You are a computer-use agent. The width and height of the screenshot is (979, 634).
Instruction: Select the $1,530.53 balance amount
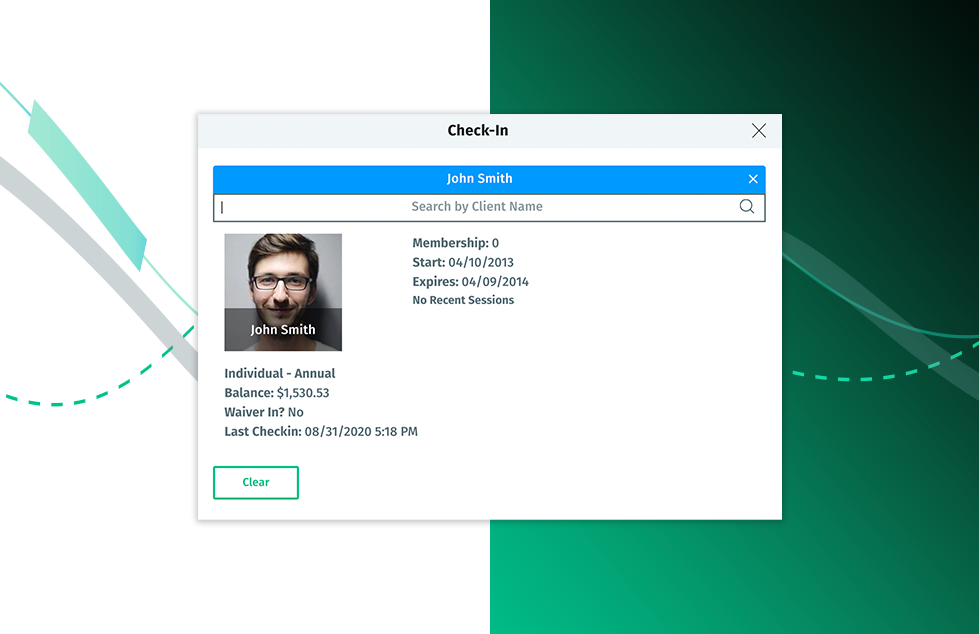[x=303, y=393]
